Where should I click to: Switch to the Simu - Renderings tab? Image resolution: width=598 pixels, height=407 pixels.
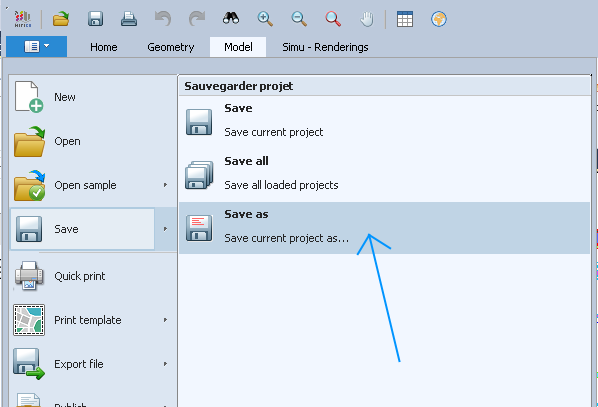click(x=325, y=47)
